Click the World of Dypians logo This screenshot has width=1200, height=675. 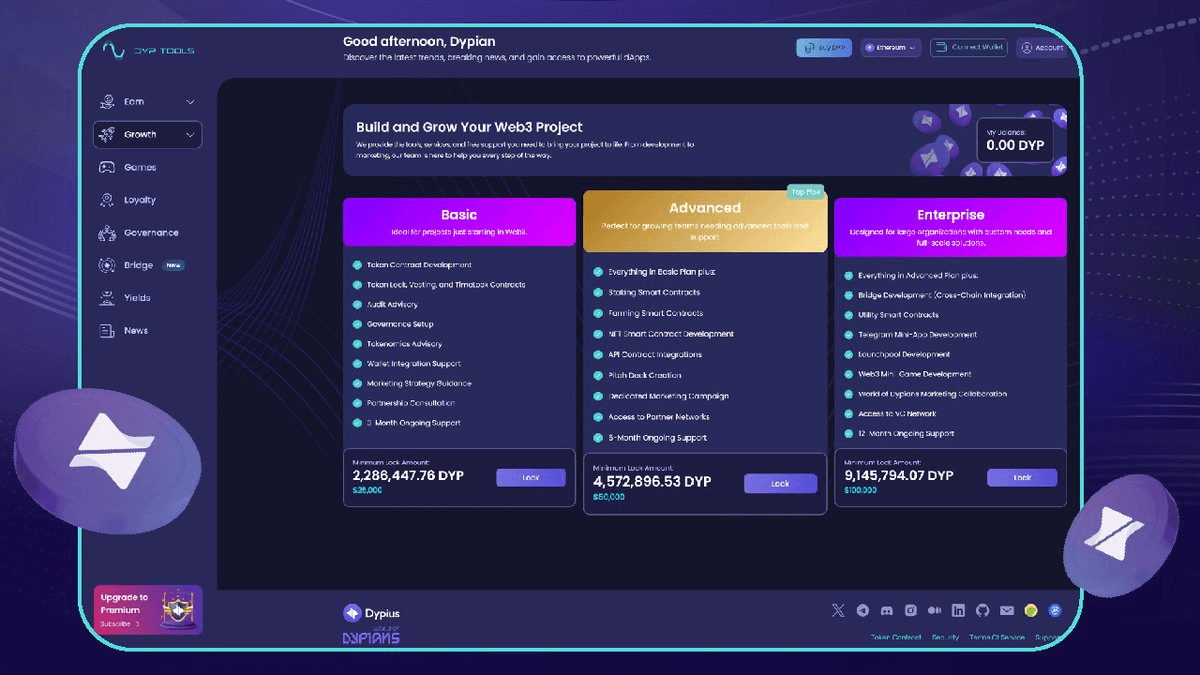(371, 635)
